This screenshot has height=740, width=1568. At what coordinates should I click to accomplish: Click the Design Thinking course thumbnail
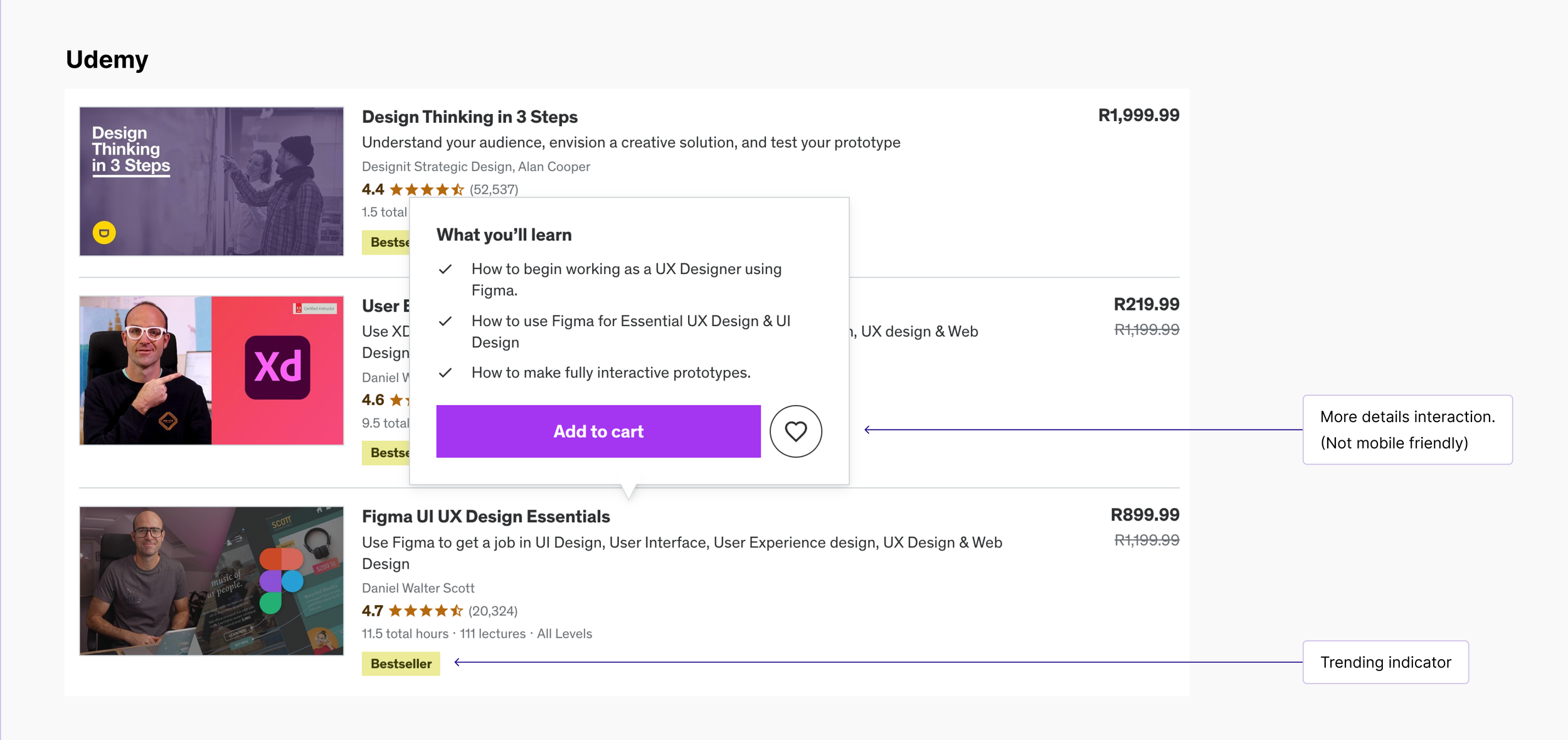click(x=211, y=181)
